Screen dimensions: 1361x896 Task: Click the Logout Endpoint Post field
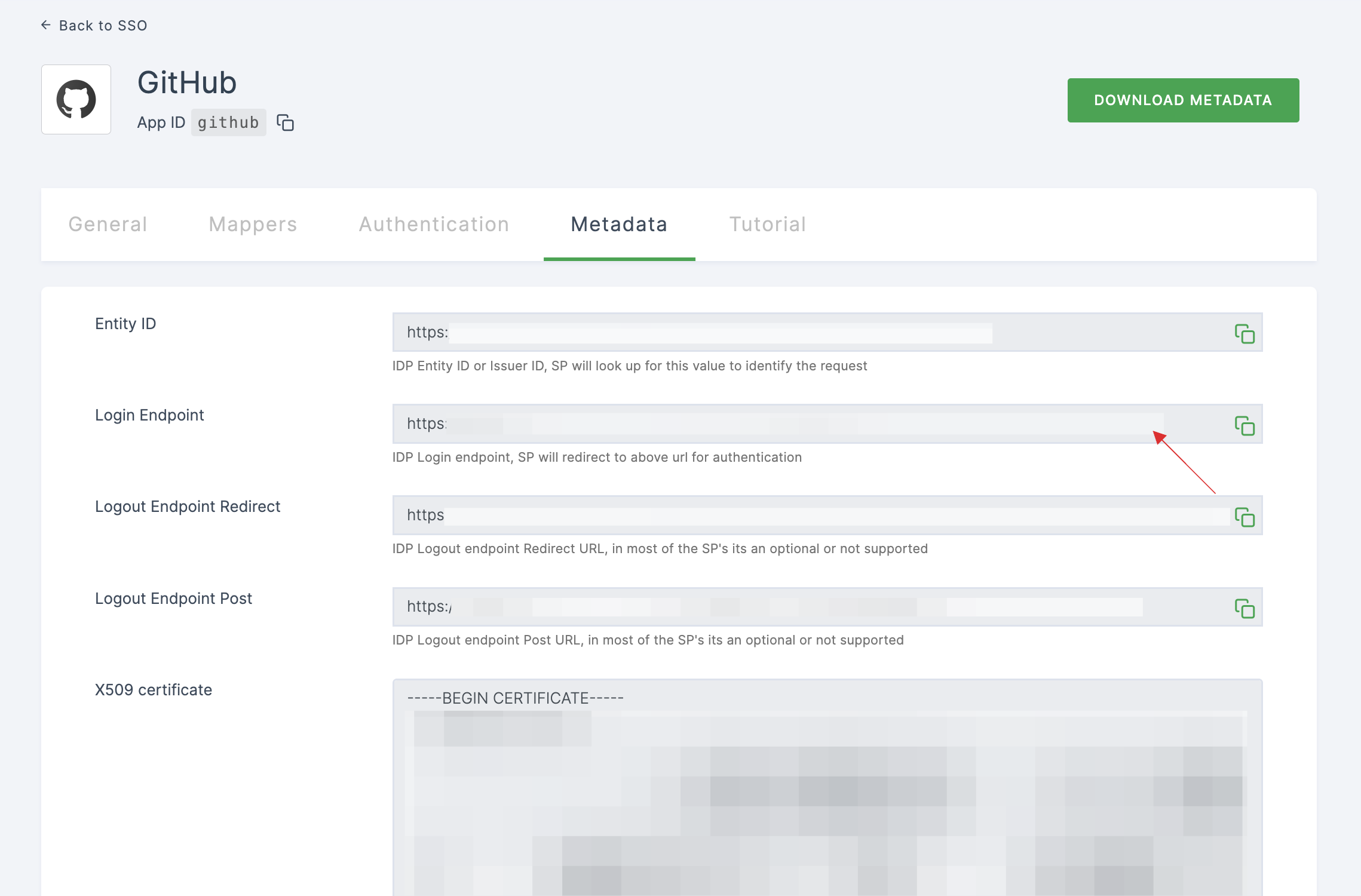click(x=827, y=606)
